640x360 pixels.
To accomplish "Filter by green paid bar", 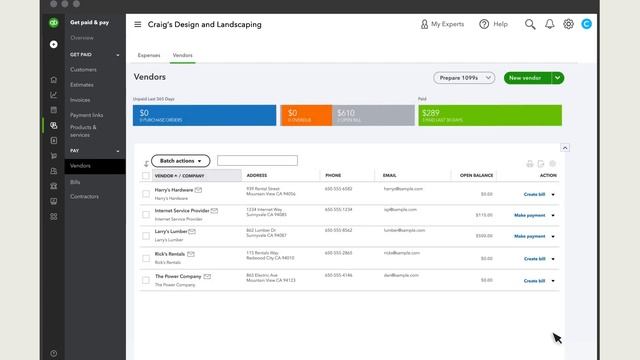I will point(490,116).
